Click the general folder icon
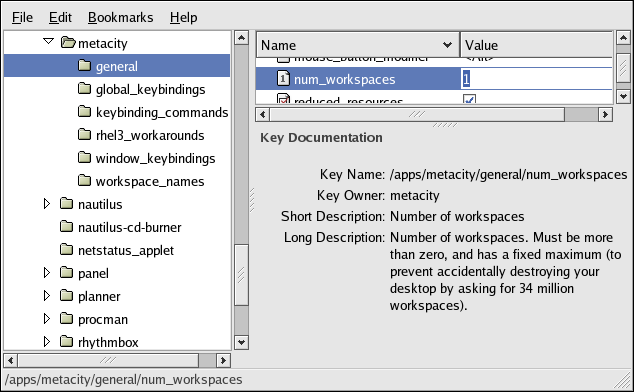 coord(84,65)
